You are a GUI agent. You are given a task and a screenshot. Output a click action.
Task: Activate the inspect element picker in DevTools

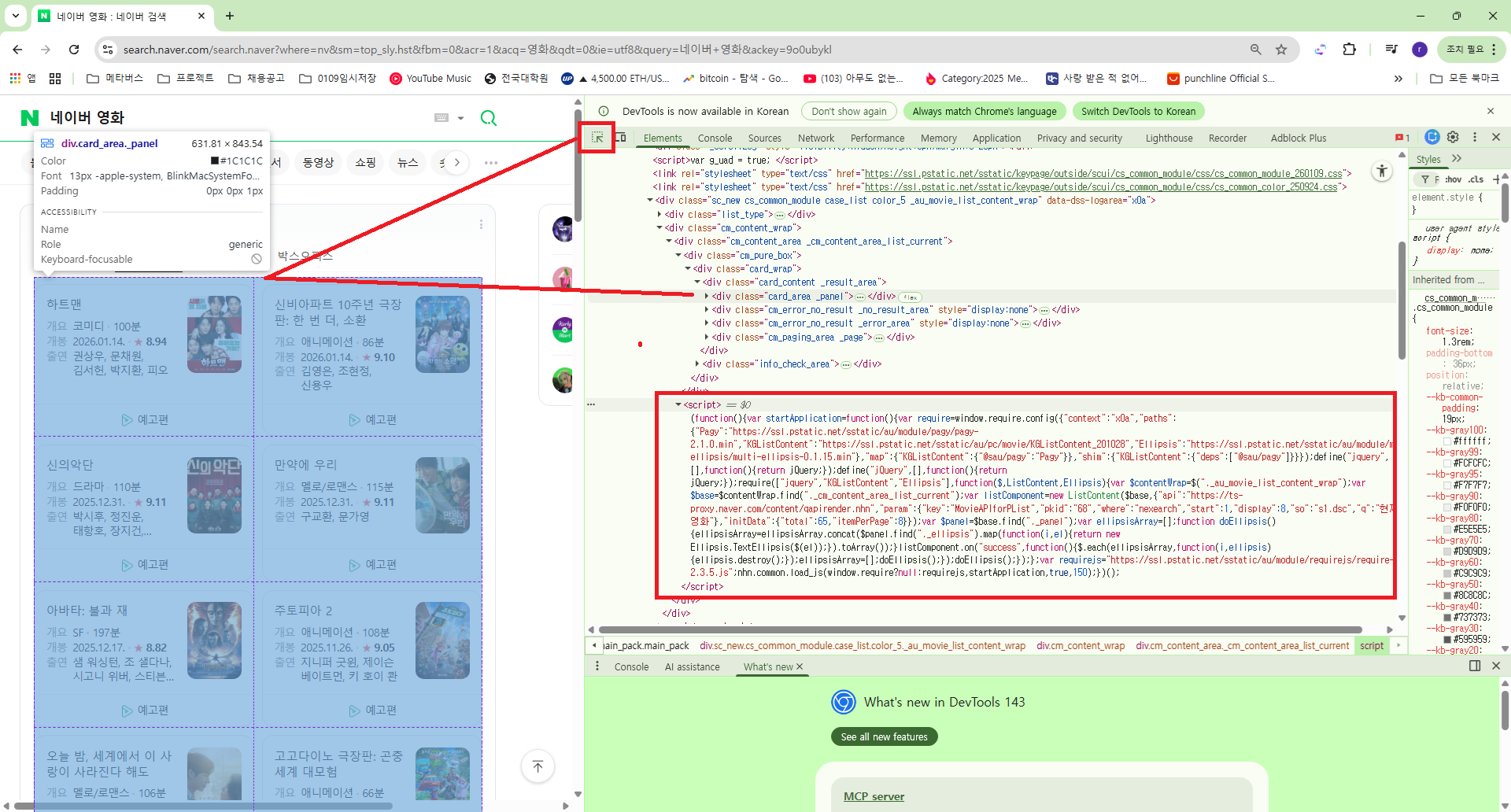[598, 138]
